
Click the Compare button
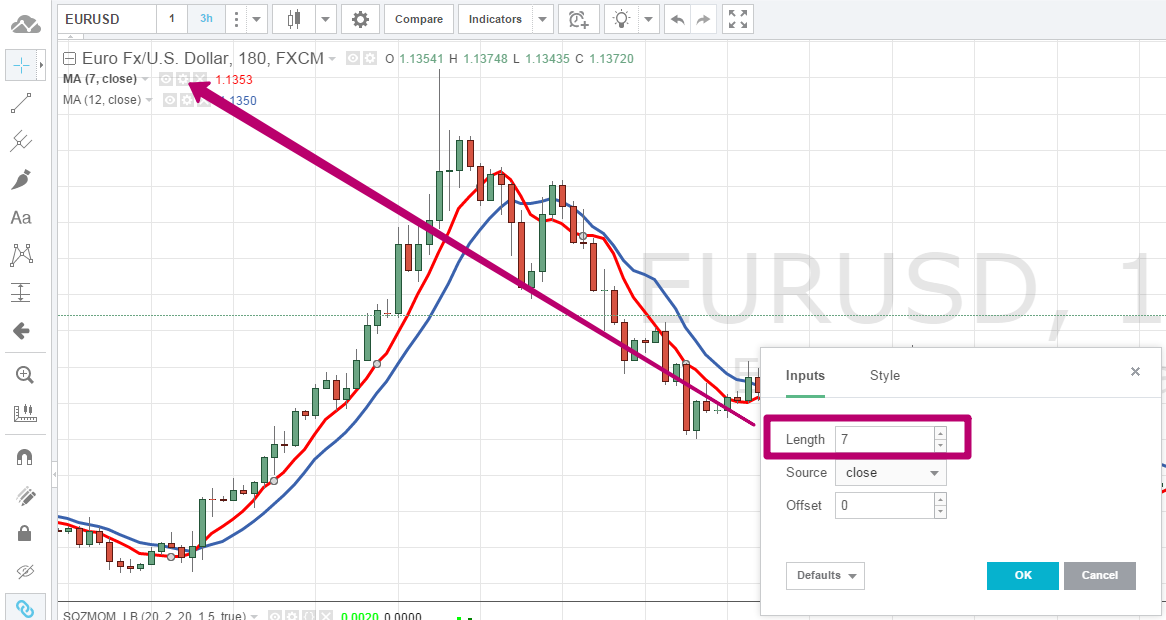[419, 19]
